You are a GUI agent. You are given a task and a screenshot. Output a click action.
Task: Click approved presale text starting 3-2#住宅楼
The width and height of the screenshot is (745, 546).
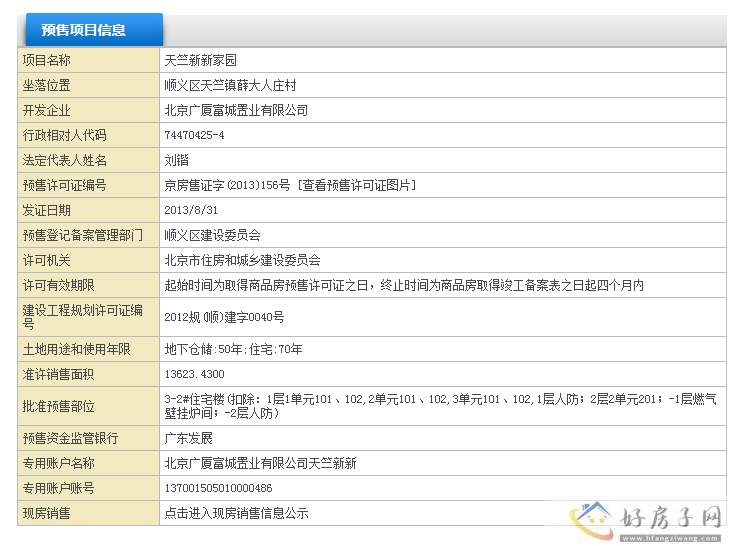pos(440,406)
